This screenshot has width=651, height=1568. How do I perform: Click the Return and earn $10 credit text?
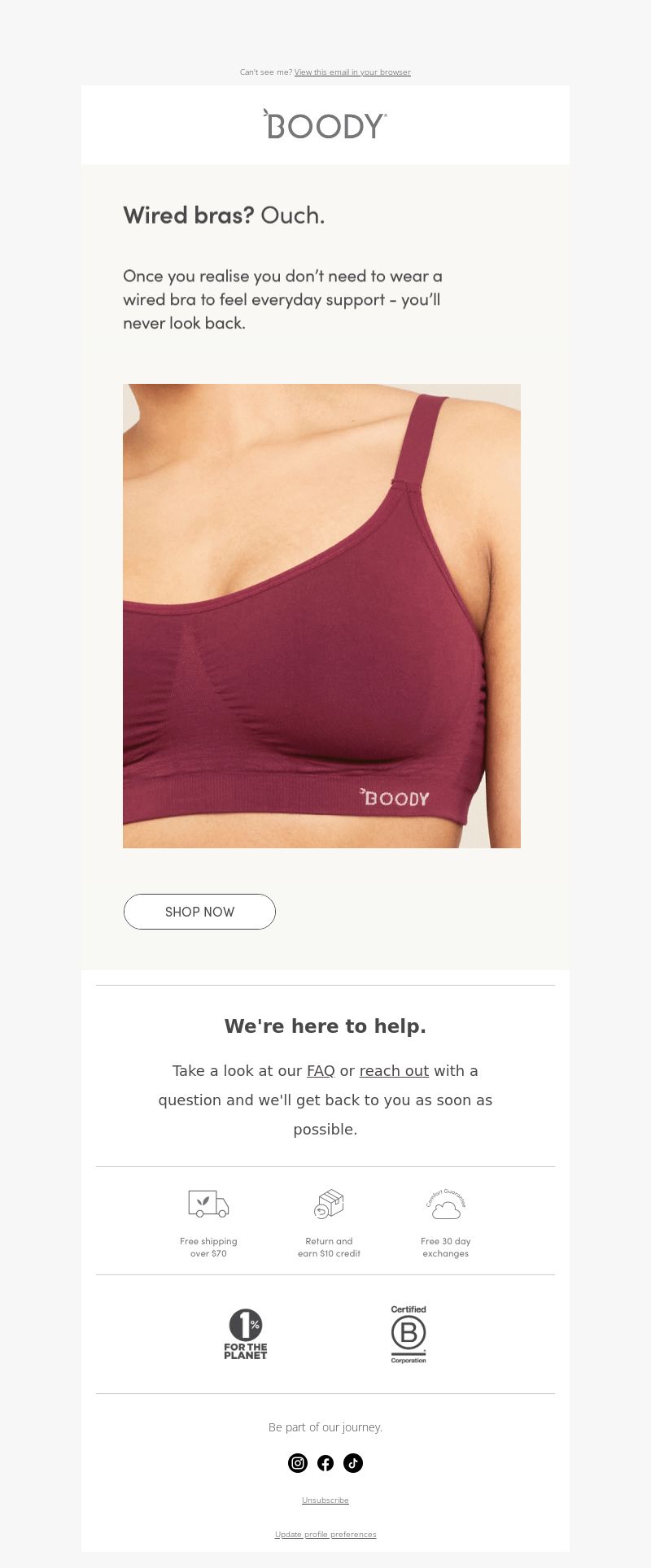[x=329, y=1248]
